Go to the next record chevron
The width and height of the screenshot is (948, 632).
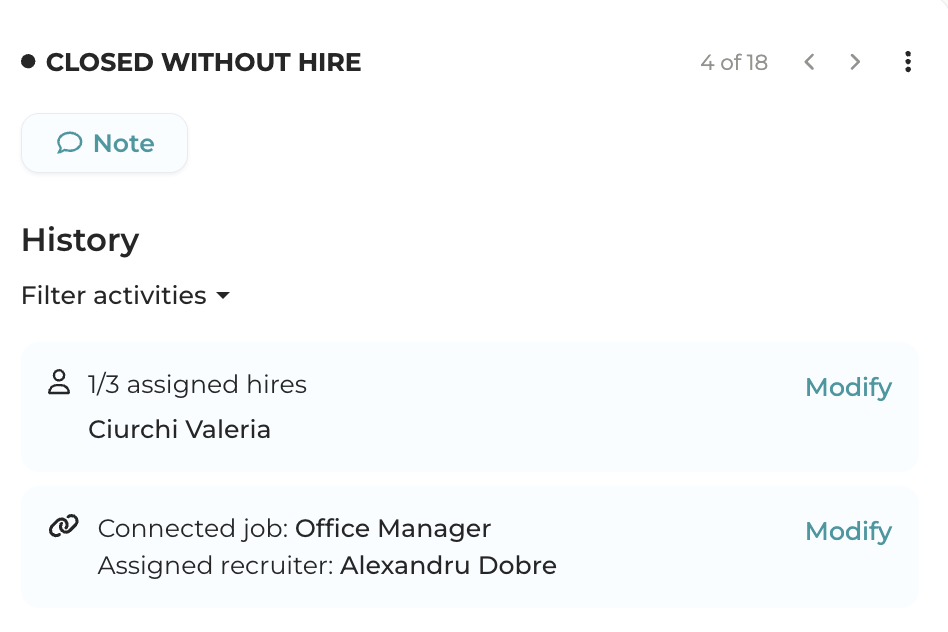coord(855,62)
